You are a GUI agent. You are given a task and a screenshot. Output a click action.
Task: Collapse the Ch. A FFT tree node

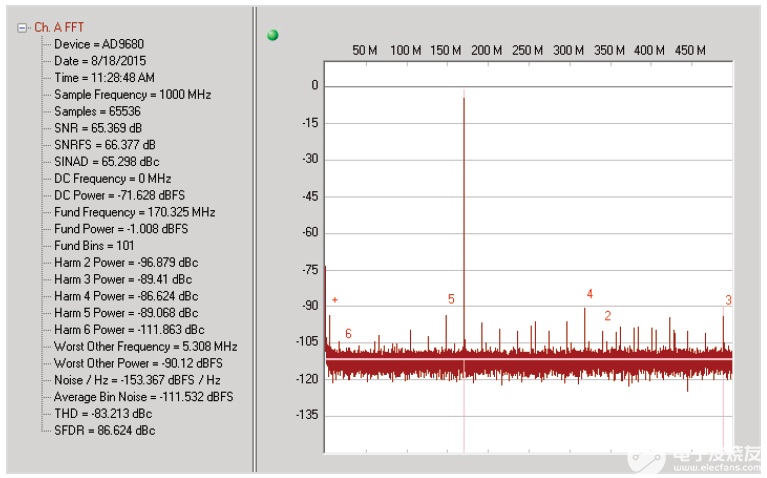point(23,28)
